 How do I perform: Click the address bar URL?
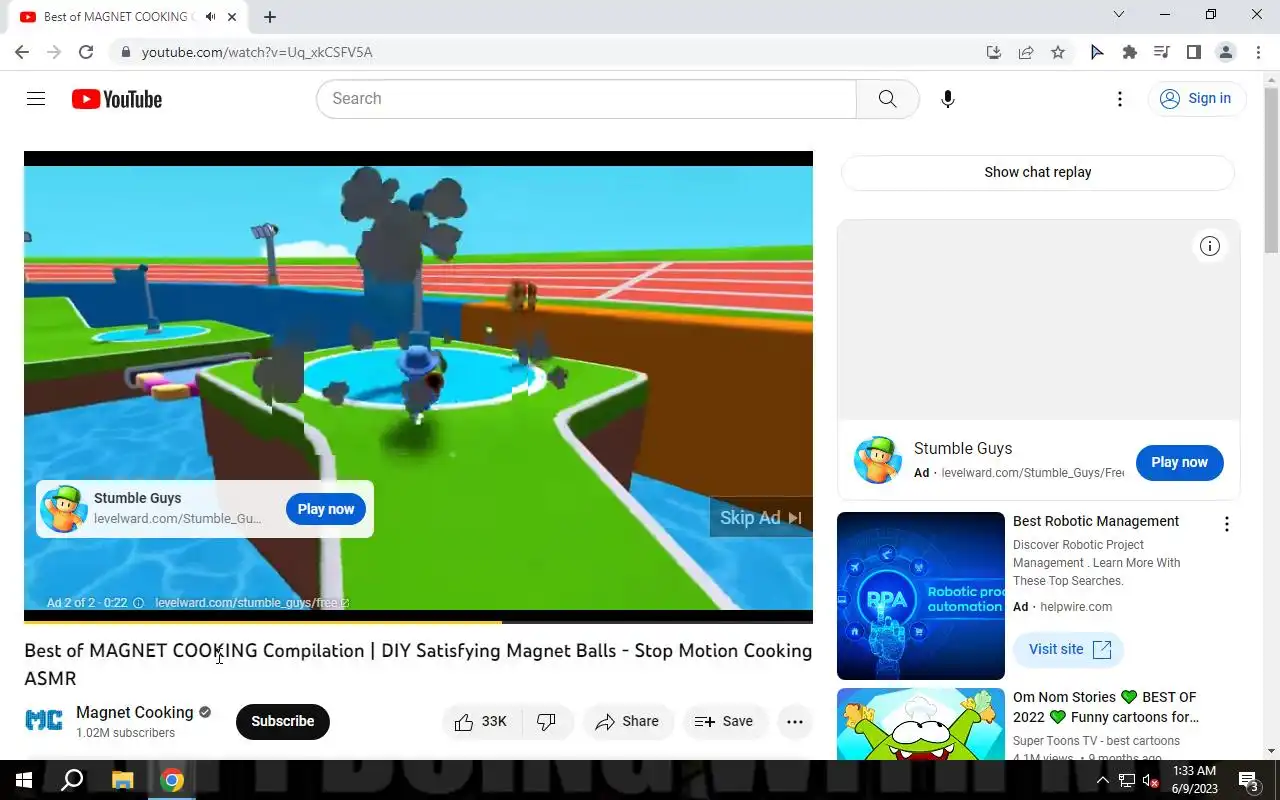tap(257, 52)
